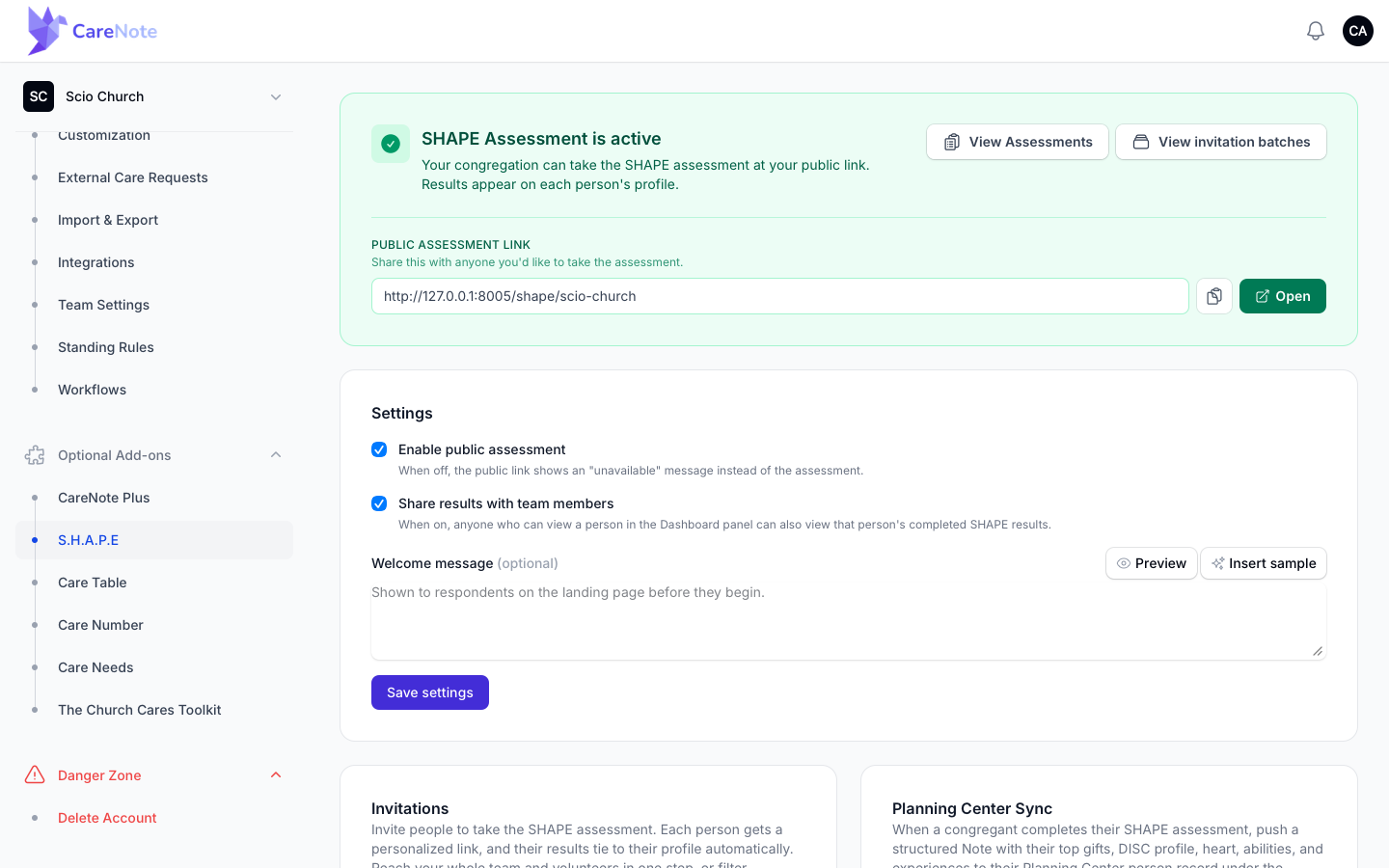Viewport: 1389px width, 868px height.
Task: Click the Settings heading
Action: 402,413
